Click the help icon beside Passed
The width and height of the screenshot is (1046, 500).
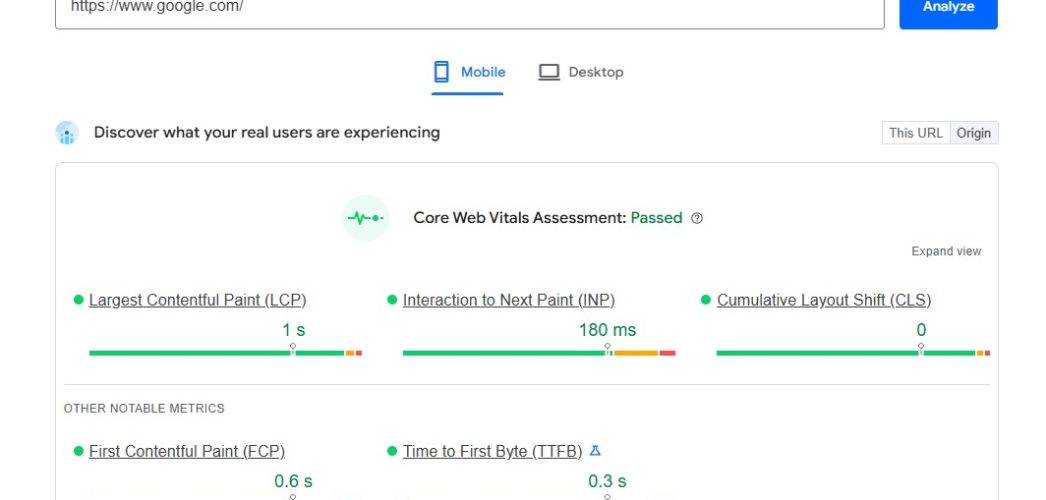click(x=697, y=218)
